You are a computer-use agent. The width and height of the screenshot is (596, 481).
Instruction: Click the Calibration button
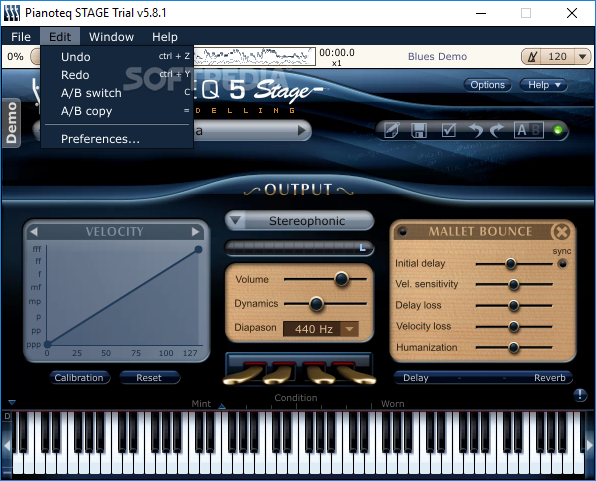pos(79,378)
